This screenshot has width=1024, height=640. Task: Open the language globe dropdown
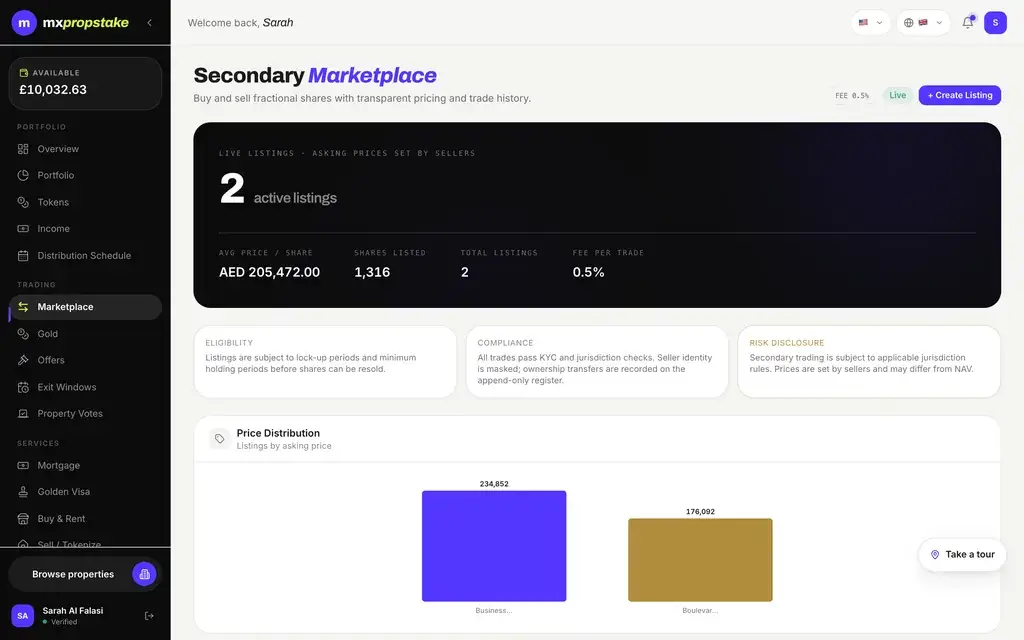click(x=923, y=22)
